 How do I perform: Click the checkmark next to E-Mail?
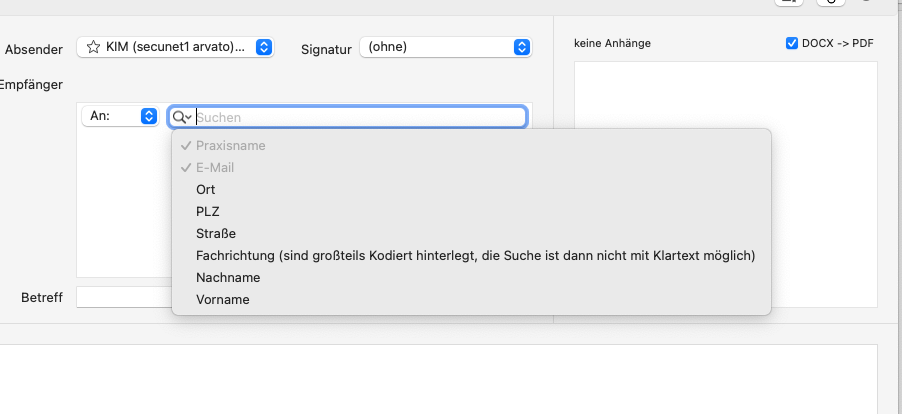[185, 168]
